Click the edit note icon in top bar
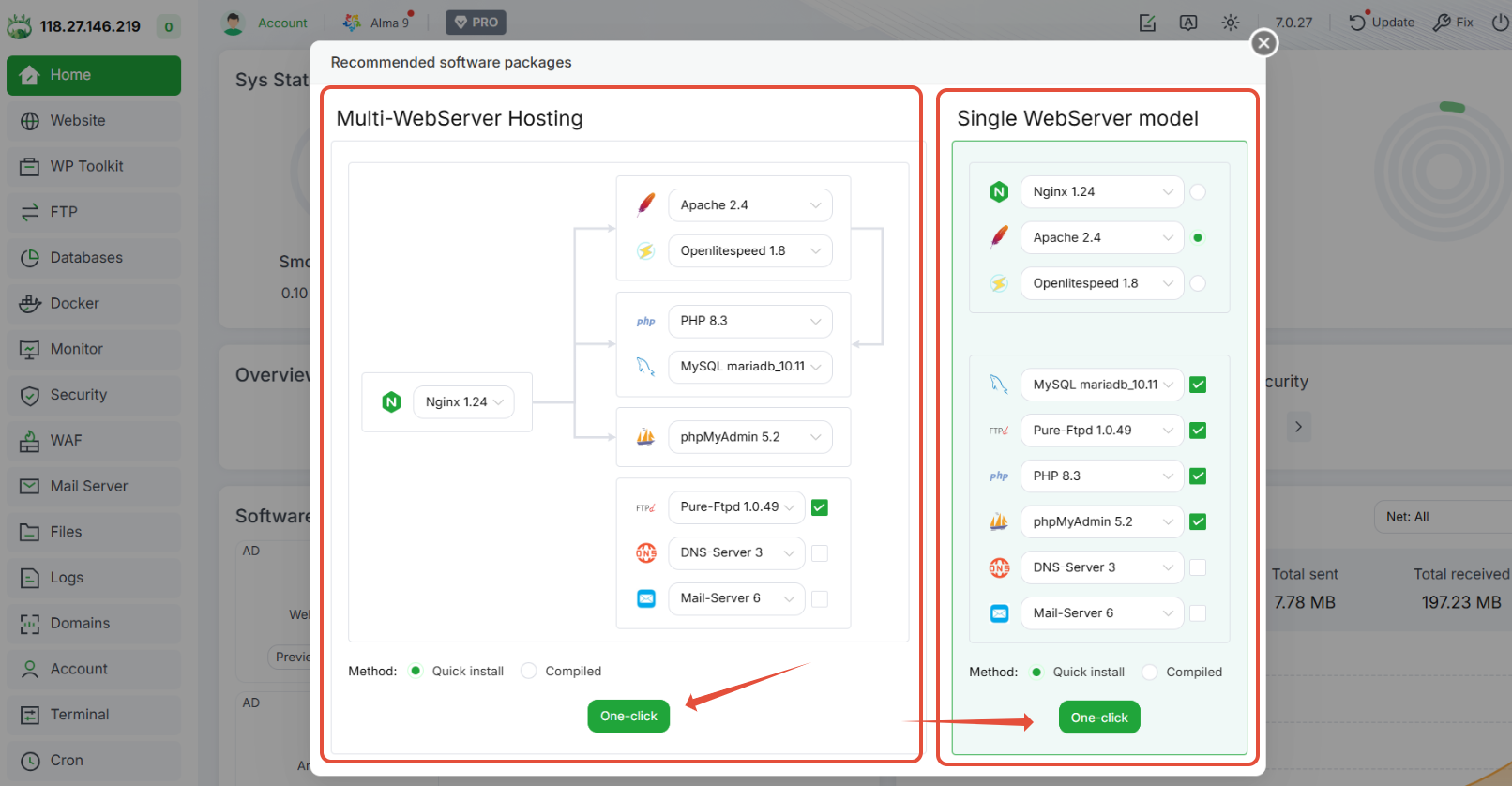The image size is (1512, 786). (x=1147, y=23)
